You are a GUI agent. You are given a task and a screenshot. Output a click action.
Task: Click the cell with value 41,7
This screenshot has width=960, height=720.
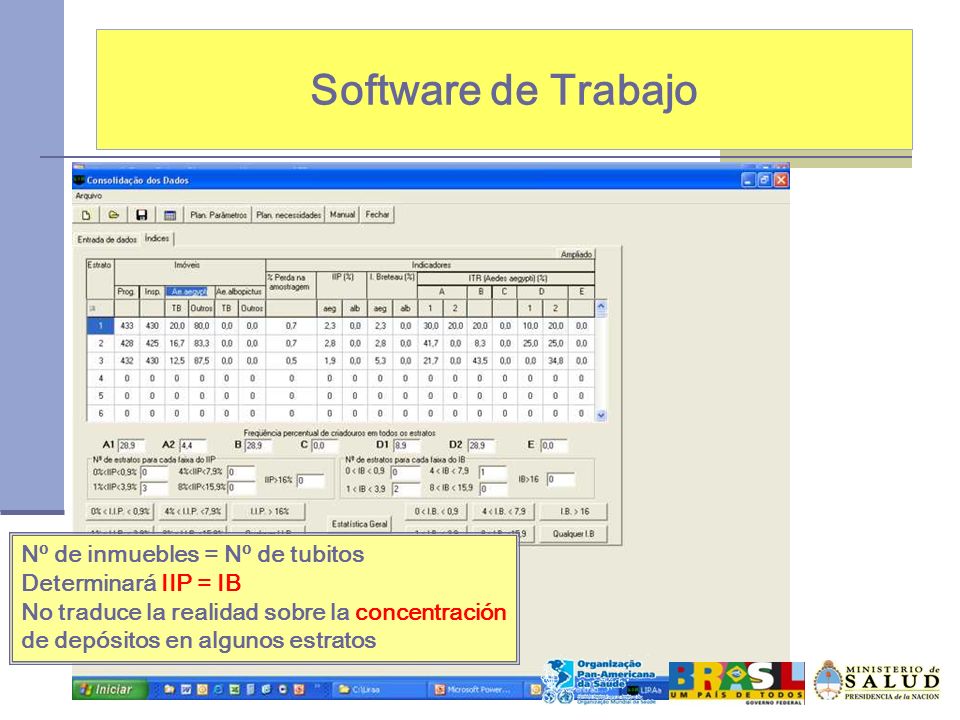pos(431,343)
